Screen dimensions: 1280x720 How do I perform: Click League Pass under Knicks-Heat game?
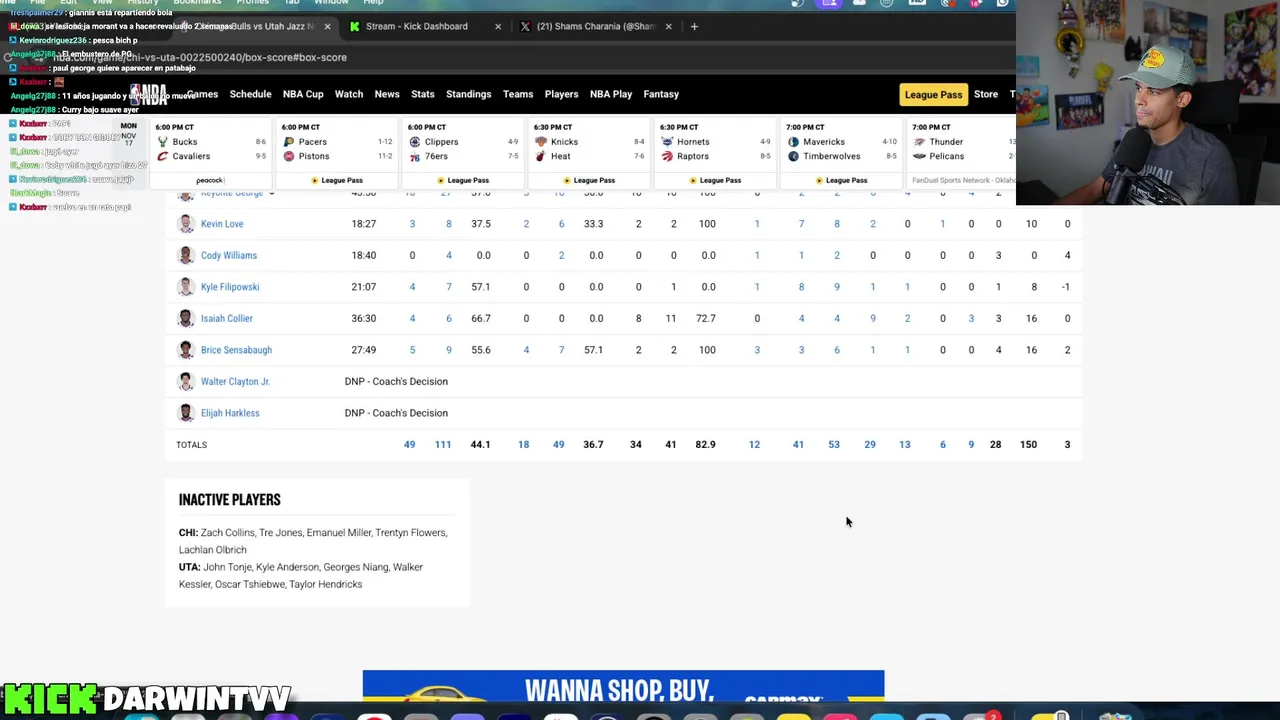(x=588, y=180)
